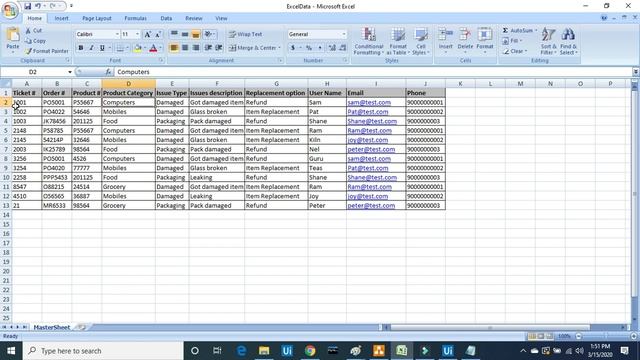The image size is (640, 360).
Task: Toggle Underline formatting
Action: (x=102, y=48)
